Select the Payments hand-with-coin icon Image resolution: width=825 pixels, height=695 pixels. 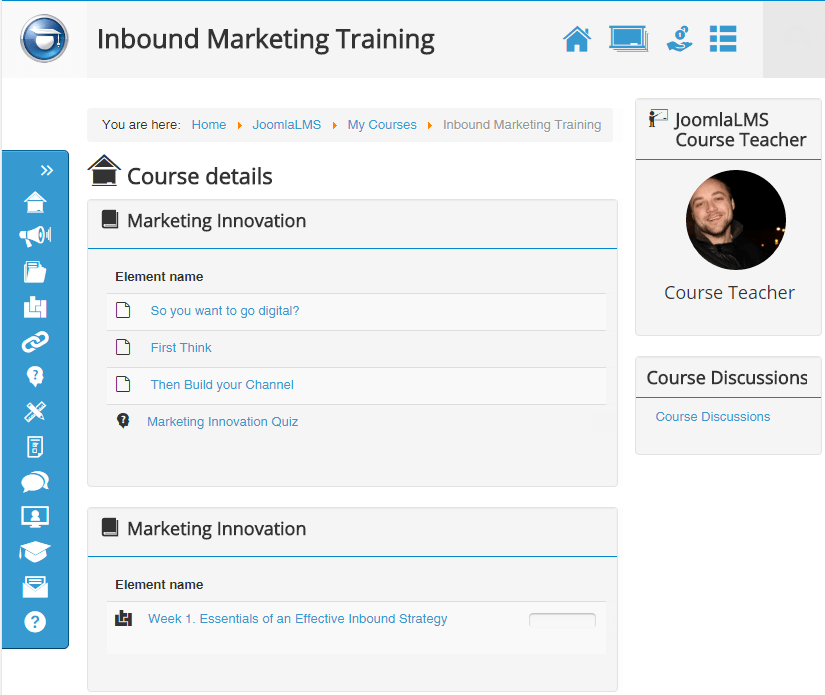click(679, 38)
